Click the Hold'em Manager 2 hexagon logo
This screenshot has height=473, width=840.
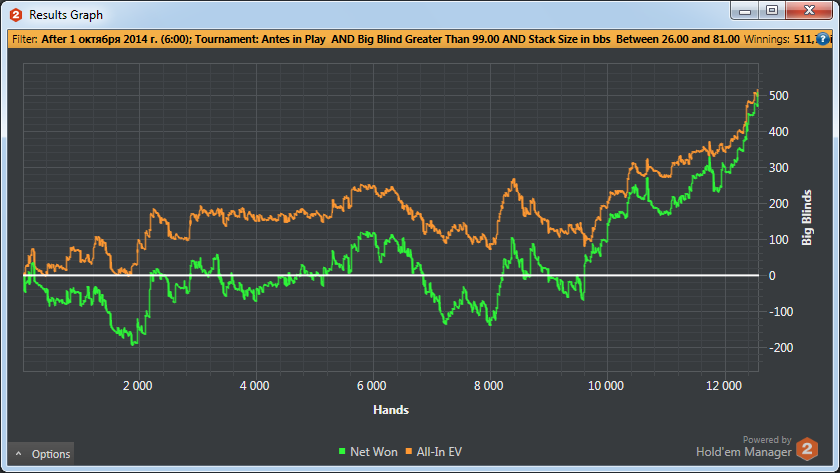(x=807, y=447)
